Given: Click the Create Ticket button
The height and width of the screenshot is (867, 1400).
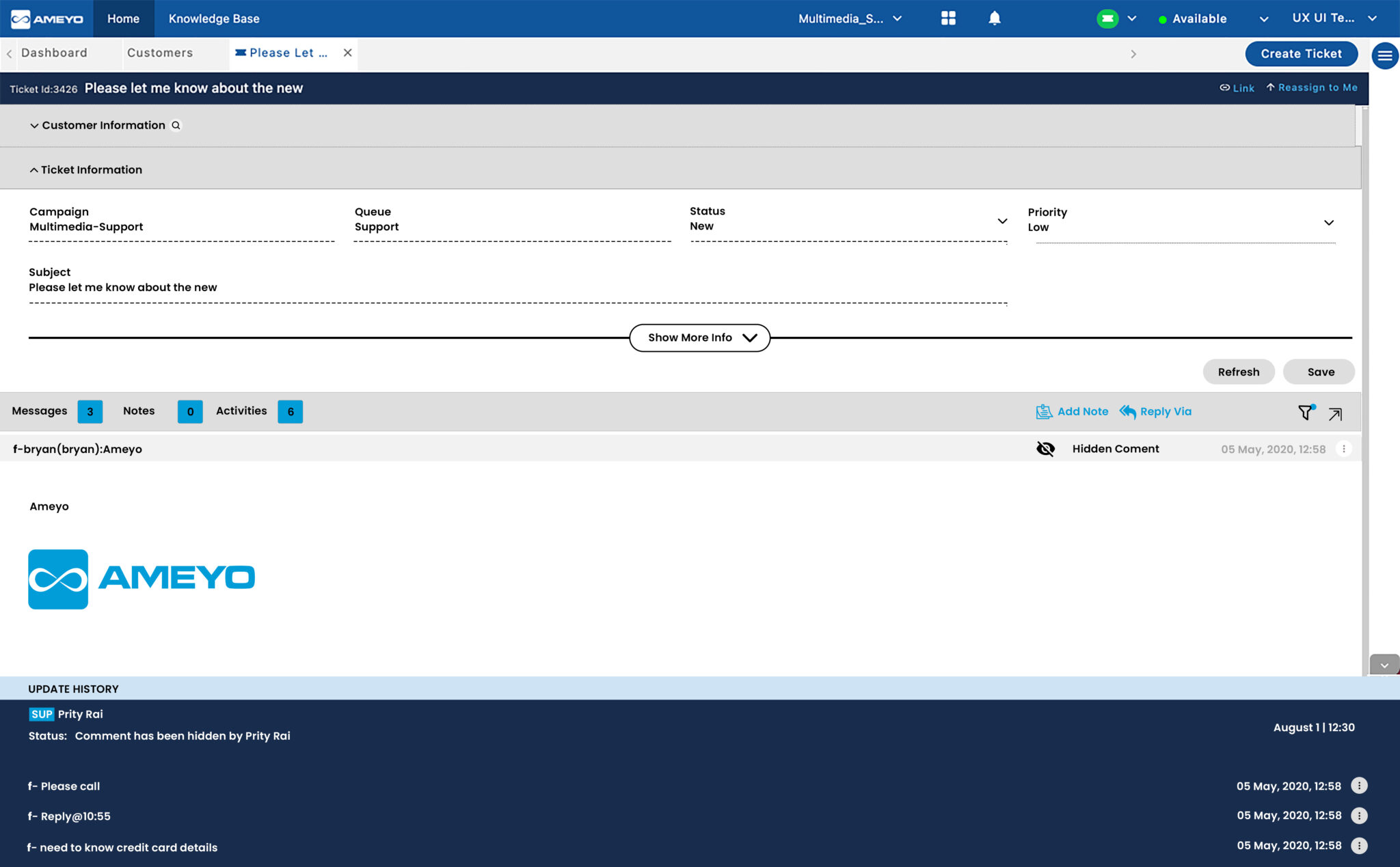Looking at the screenshot, I should (1301, 53).
